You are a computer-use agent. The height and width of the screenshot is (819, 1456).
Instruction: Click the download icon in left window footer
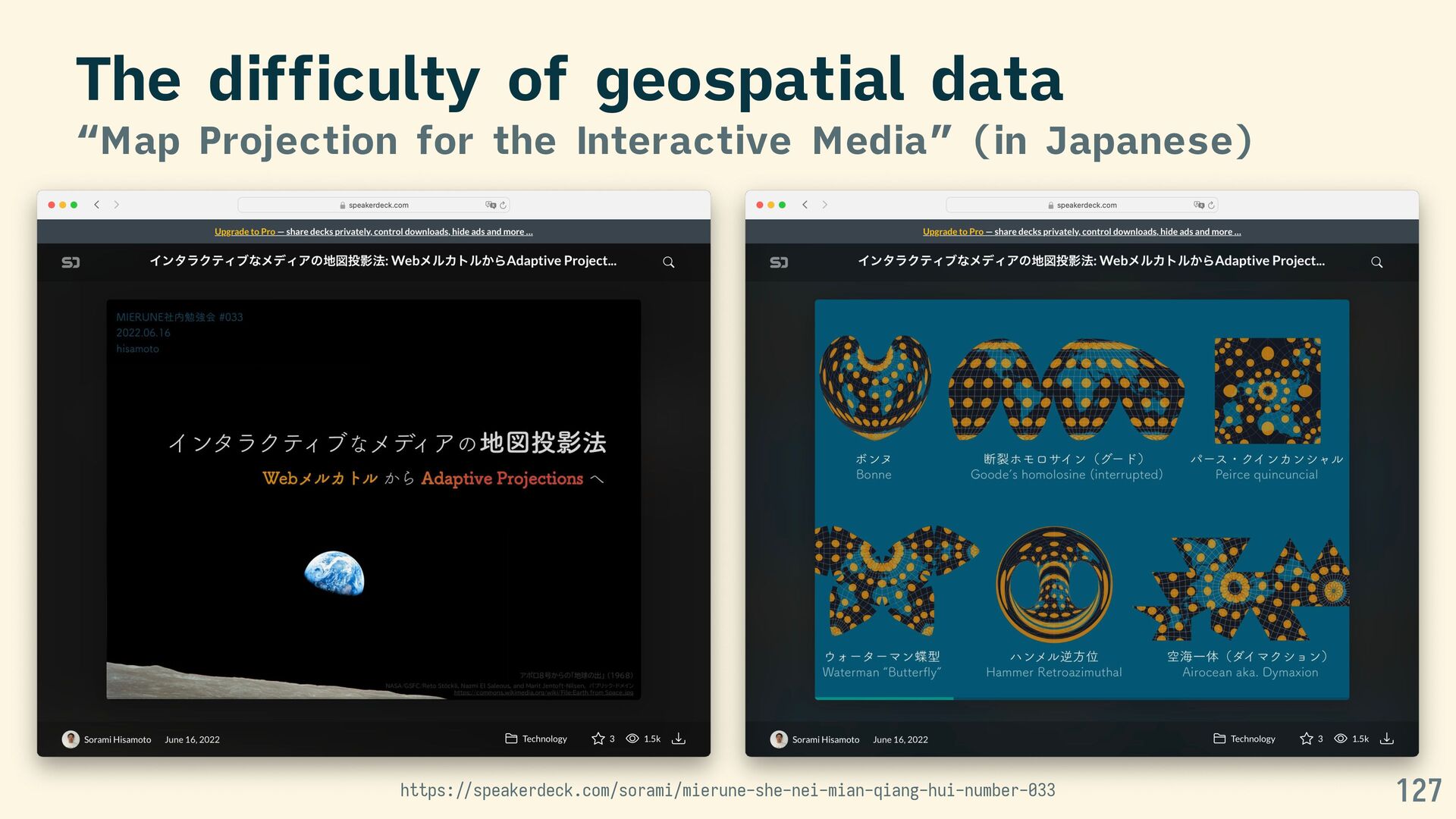point(679,739)
